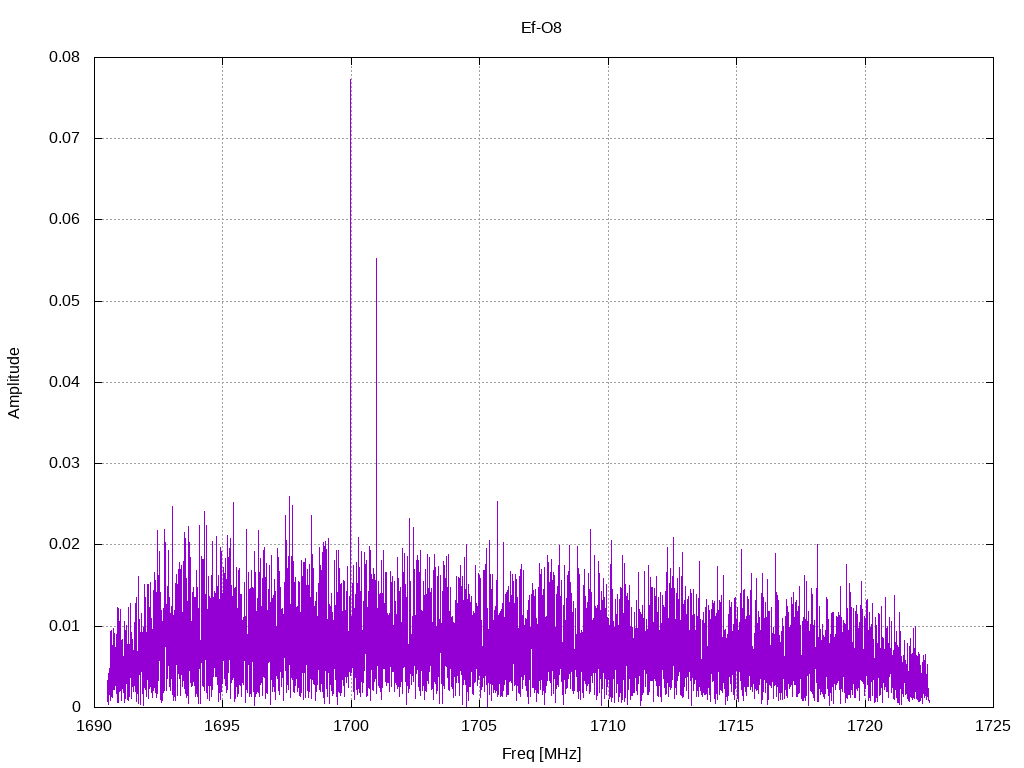Click the 1695 x-axis tick label
The width and height of the screenshot is (1024, 768).
(222, 726)
